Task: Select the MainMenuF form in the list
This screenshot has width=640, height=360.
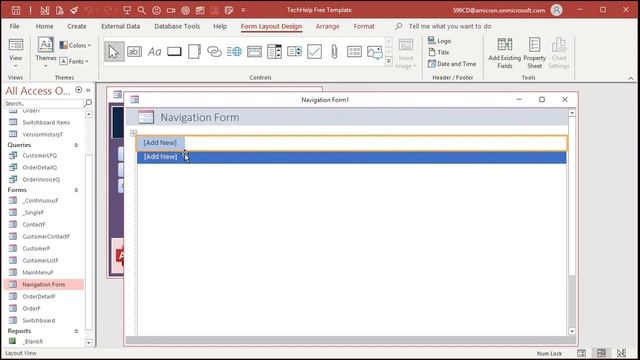Action: (x=38, y=272)
